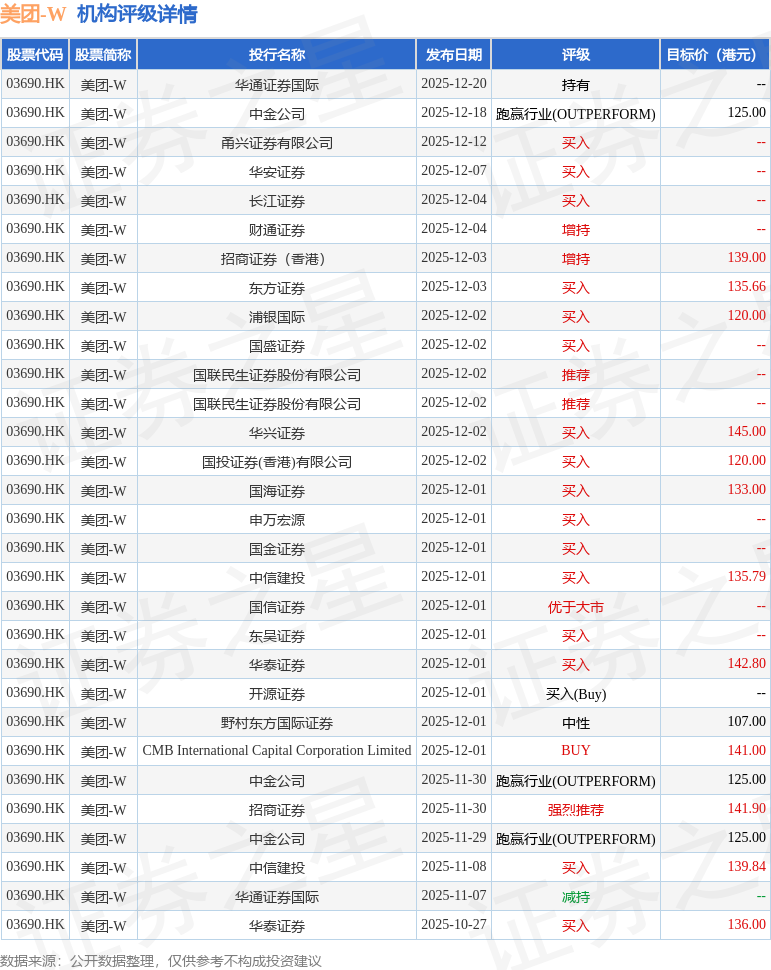Click 03690.HK in the 华通证券国际 持有 row
The image size is (771, 970).
[x=35, y=84]
